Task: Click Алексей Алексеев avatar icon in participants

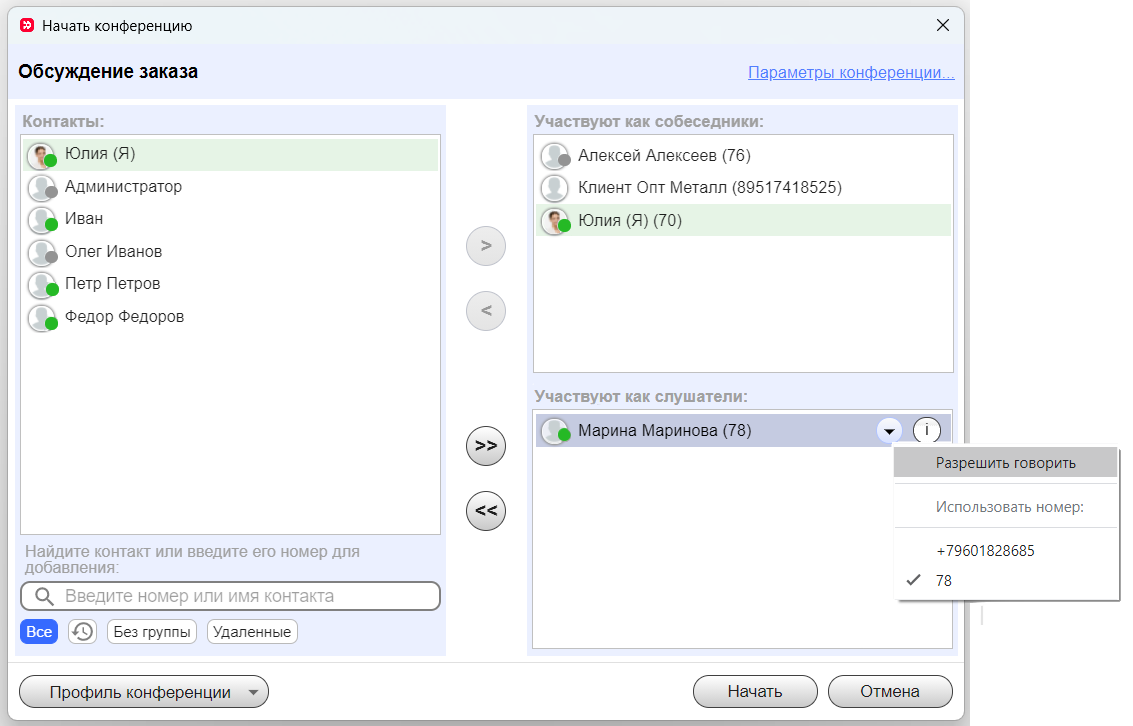Action: [x=554, y=156]
